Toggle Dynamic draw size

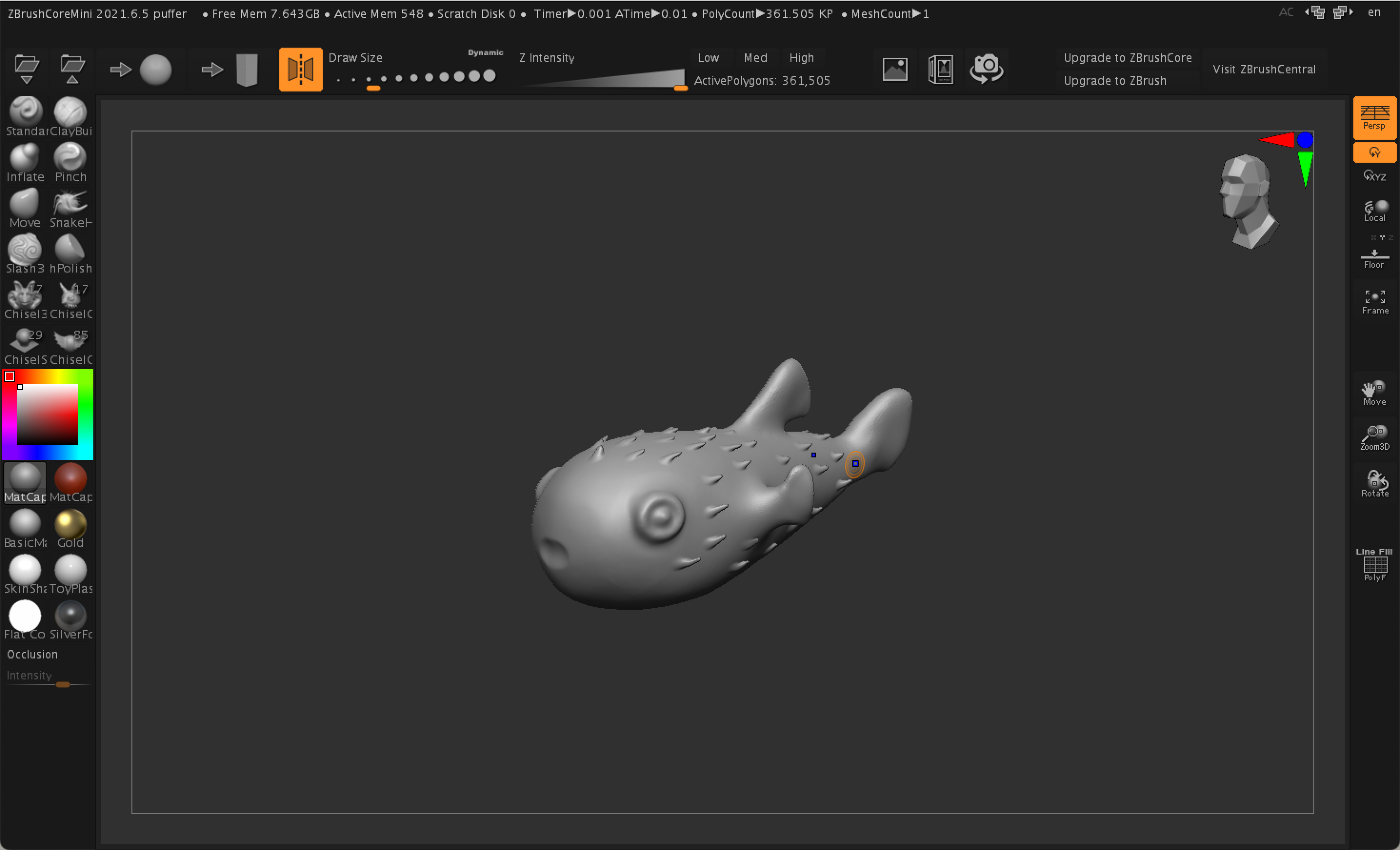pyautogui.click(x=485, y=53)
